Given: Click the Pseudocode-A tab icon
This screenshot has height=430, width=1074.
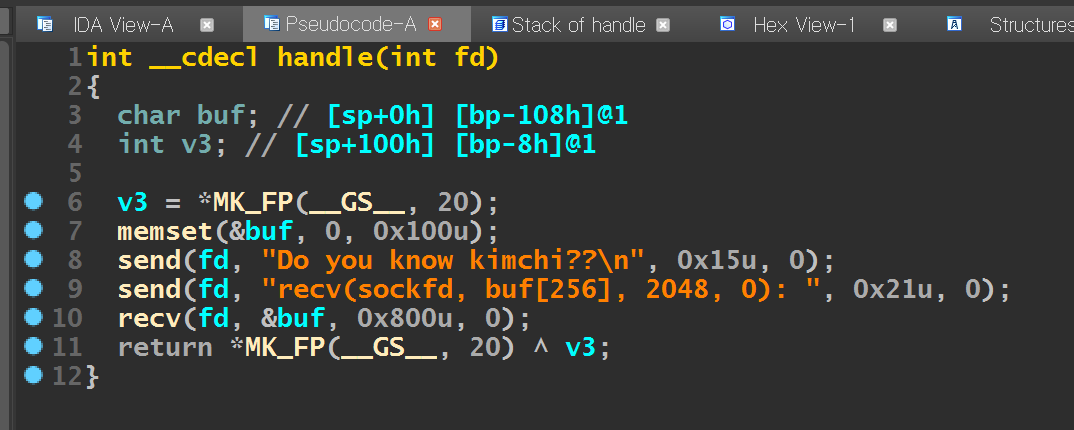Looking at the screenshot, I should pos(271,24).
